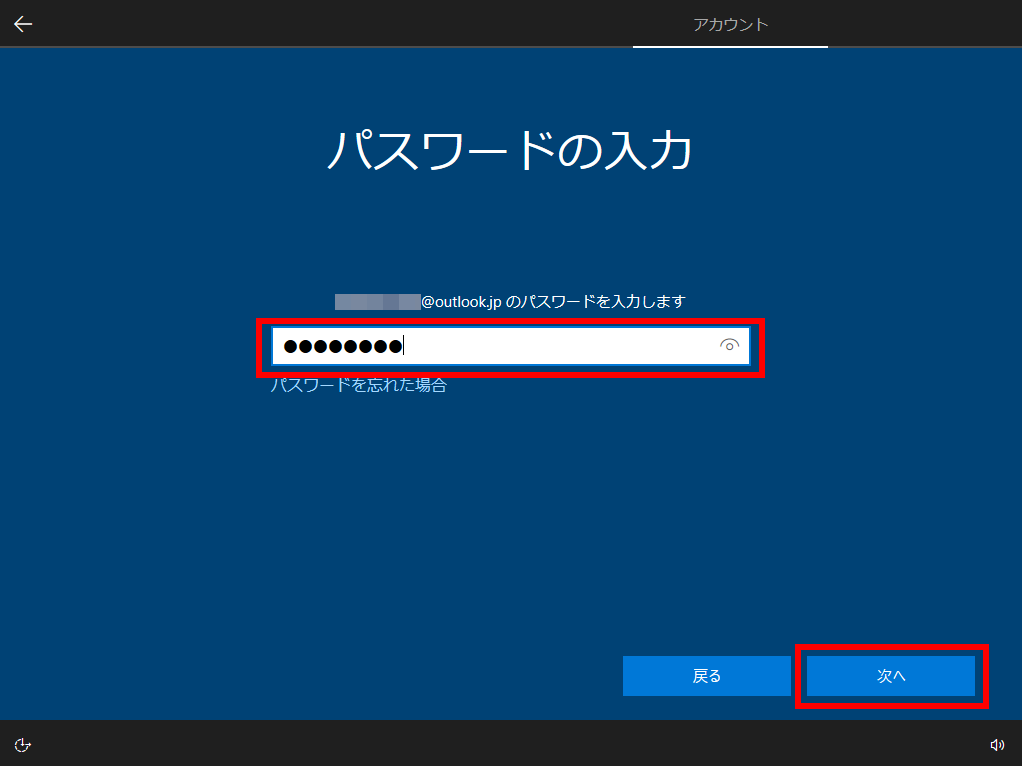Open the ease of access icon
The image size is (1022, 766).
[x=23, y=744]
